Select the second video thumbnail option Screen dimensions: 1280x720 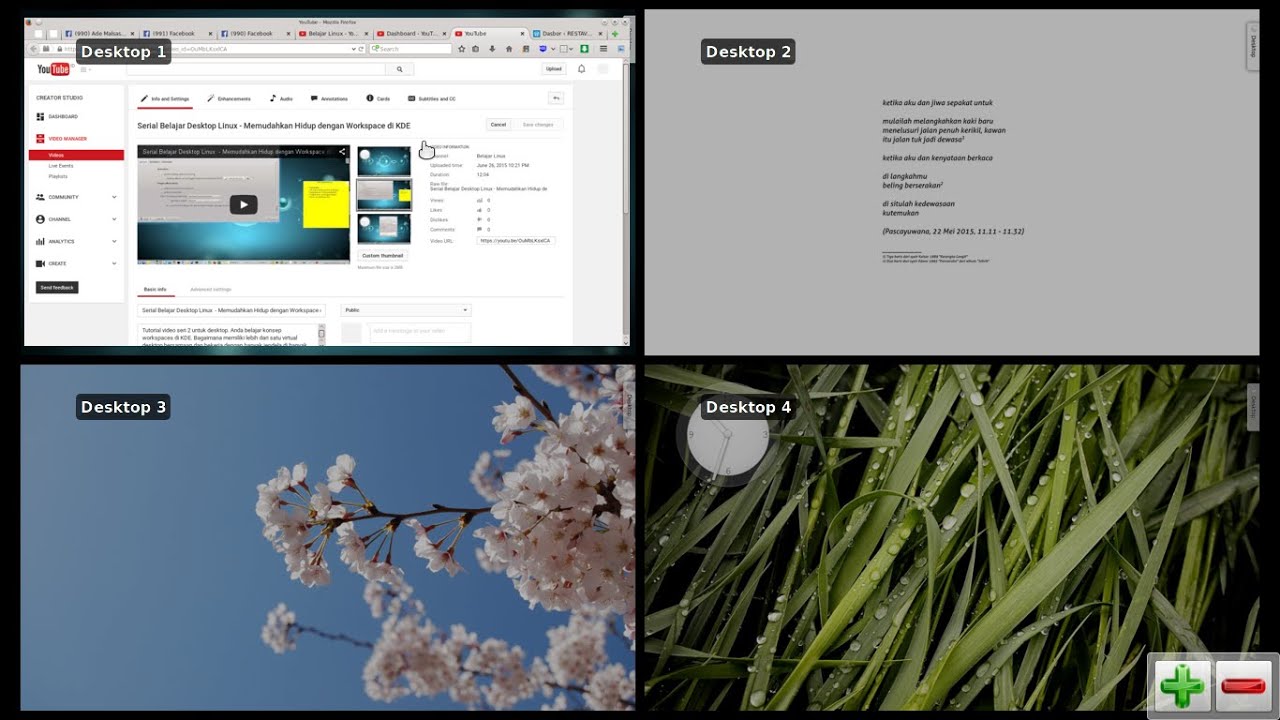[384, 195]
